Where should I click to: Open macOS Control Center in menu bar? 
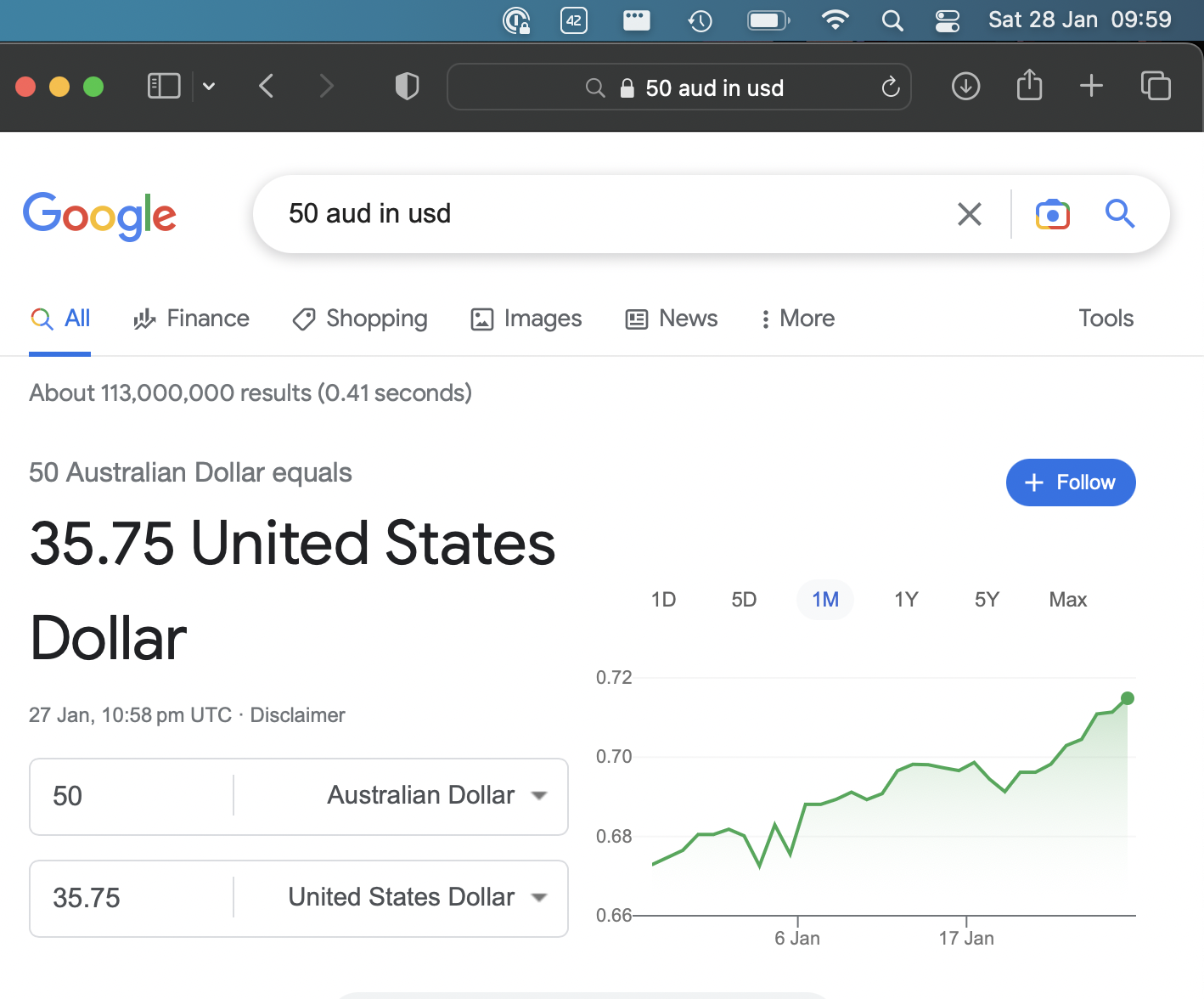(947, 20)
